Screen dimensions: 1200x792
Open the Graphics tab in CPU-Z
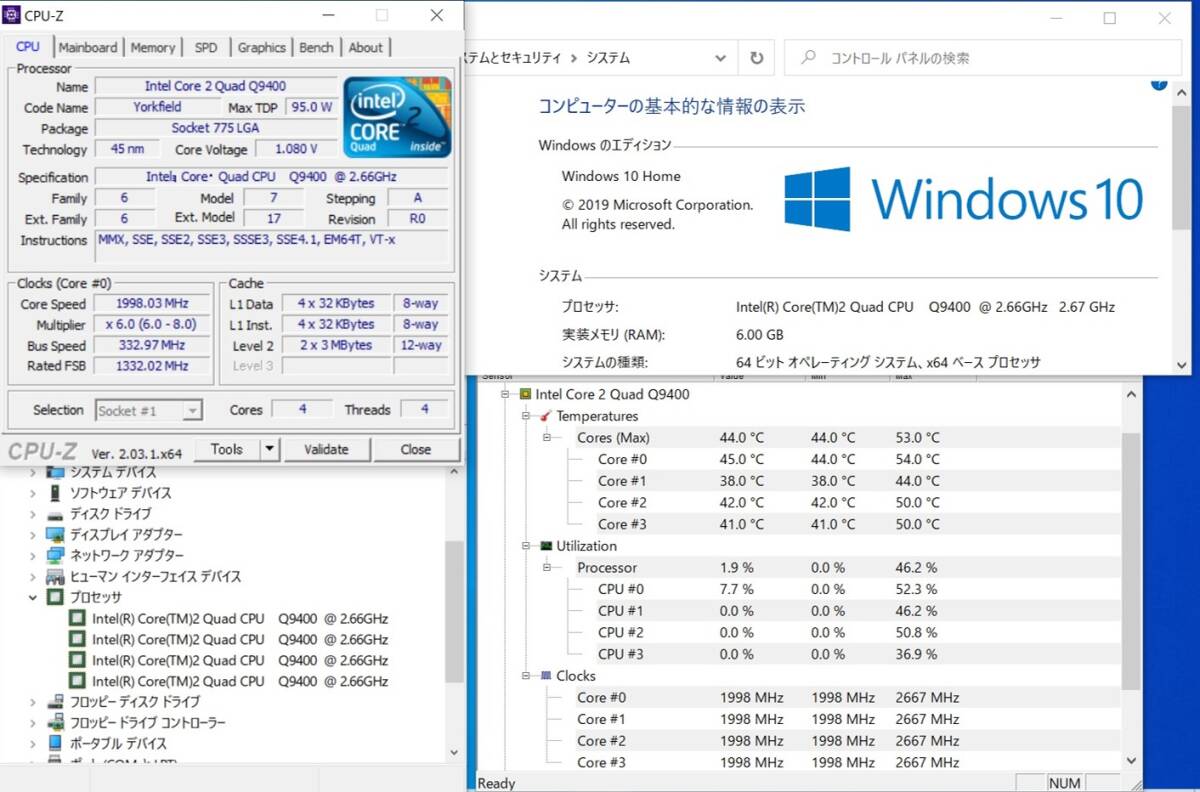click(x=262, y=47)
